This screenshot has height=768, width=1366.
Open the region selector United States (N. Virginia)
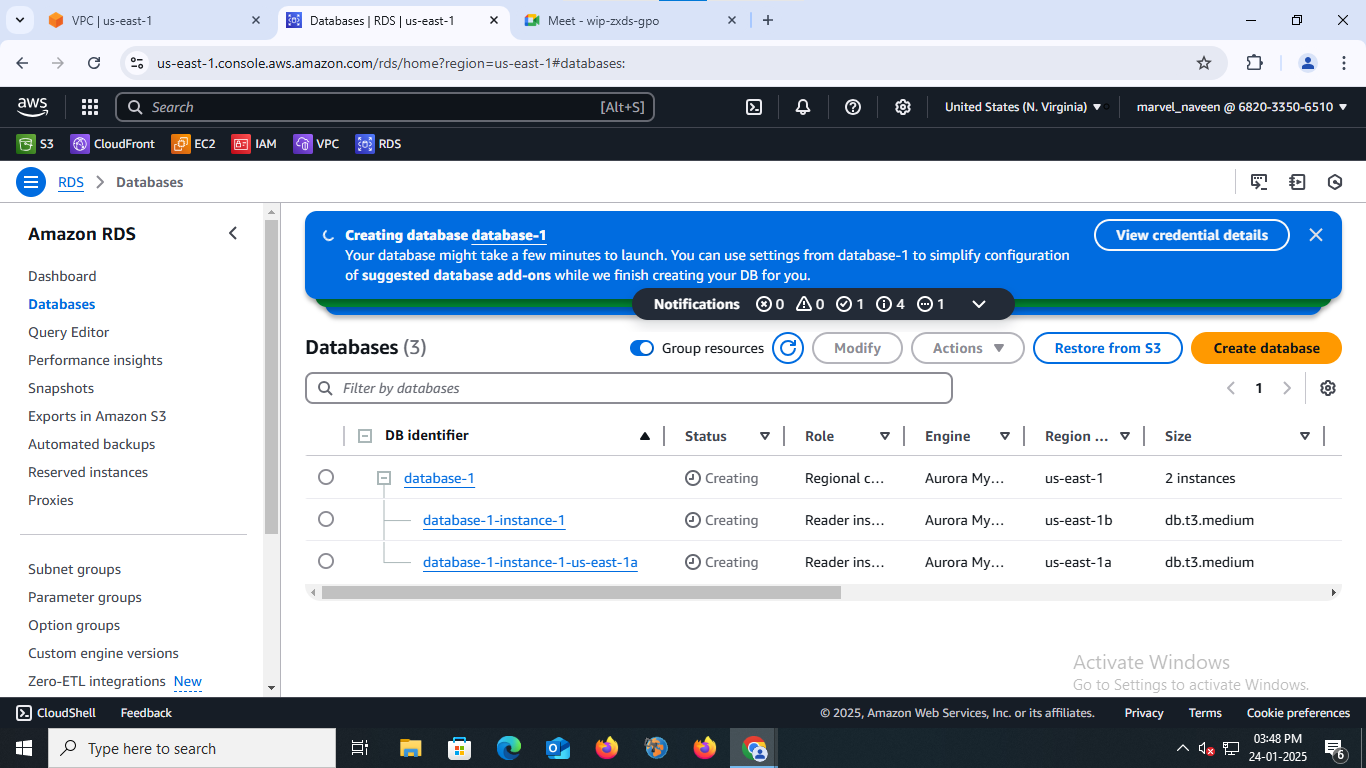tap(1023, 107)
